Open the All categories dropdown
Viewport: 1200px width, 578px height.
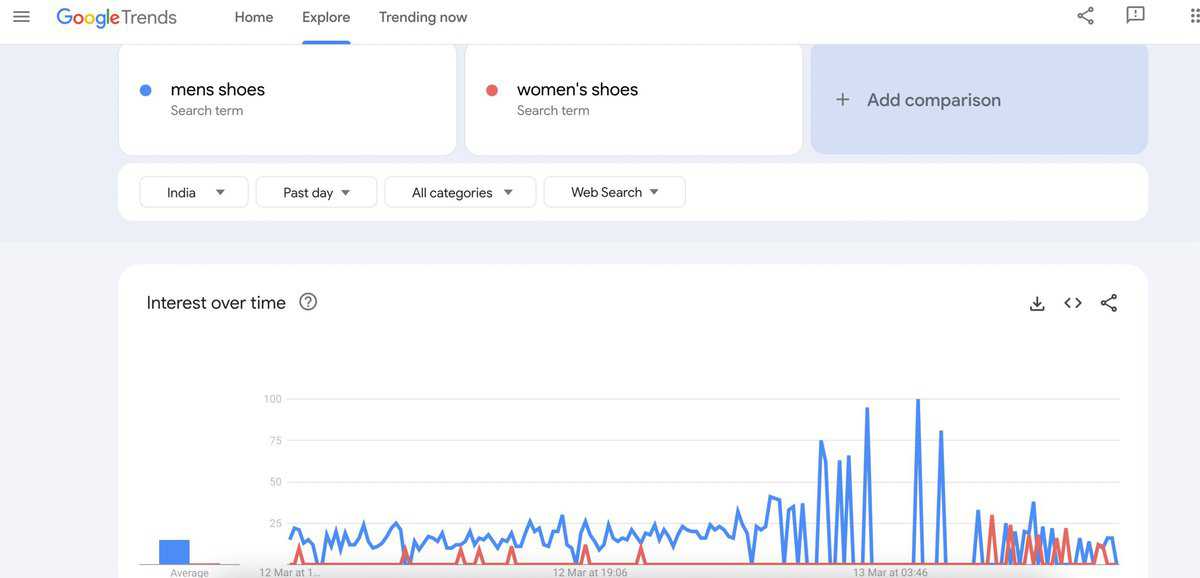tap(460, 192)
